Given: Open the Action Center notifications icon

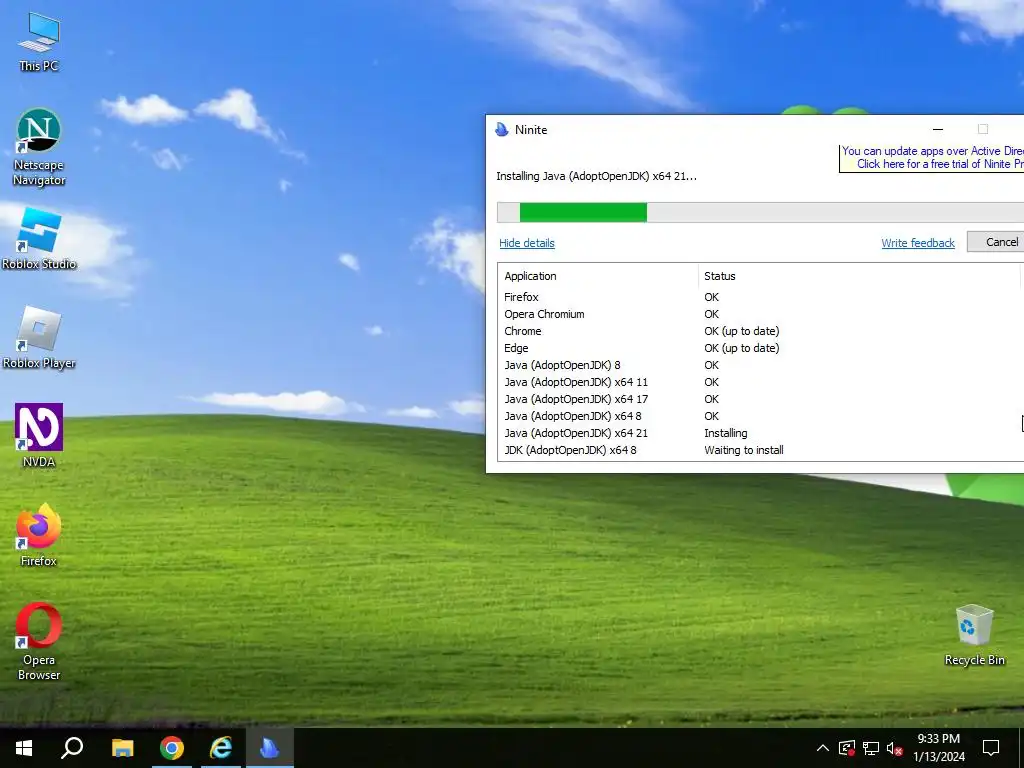Looking at the screenshot, I should pyautogui.click(x=991, y=748).
